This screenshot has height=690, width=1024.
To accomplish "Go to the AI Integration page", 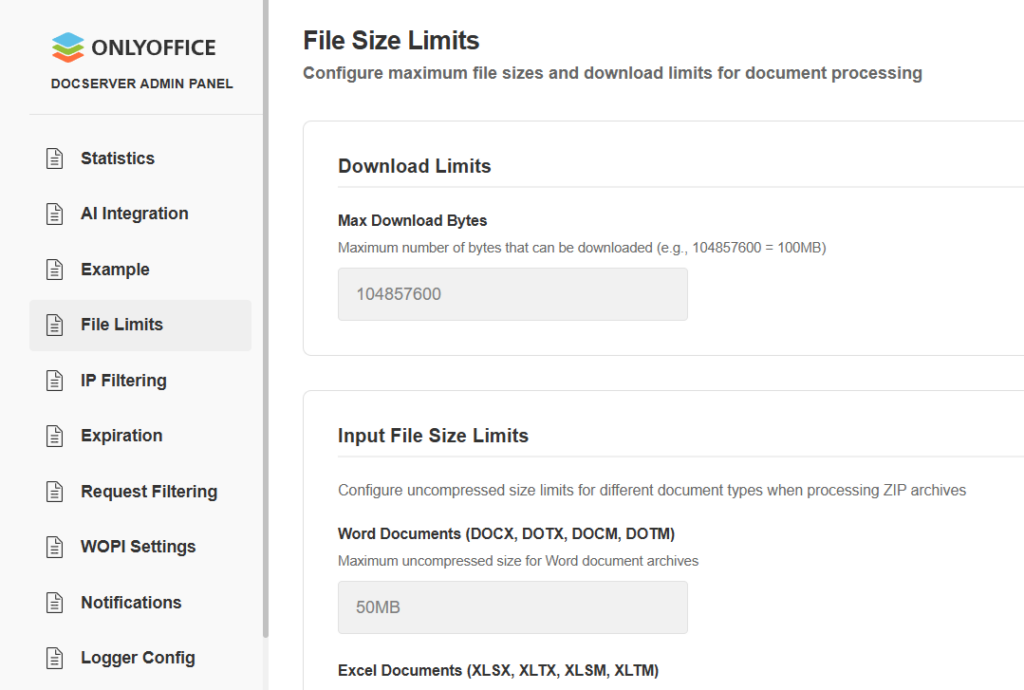I will pos(134,214).
